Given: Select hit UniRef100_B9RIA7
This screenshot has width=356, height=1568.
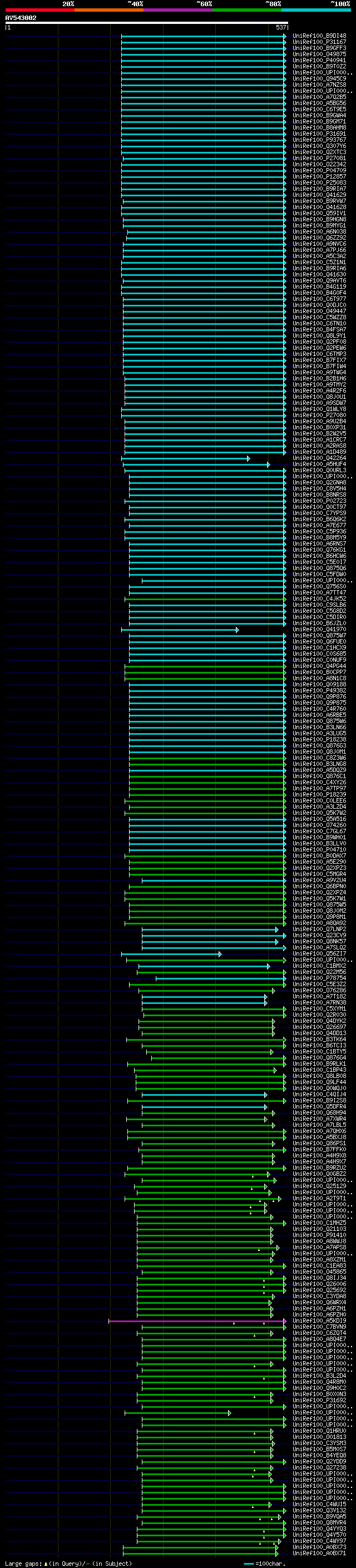Looking at the screenshot, I should (x=319, y=189).
